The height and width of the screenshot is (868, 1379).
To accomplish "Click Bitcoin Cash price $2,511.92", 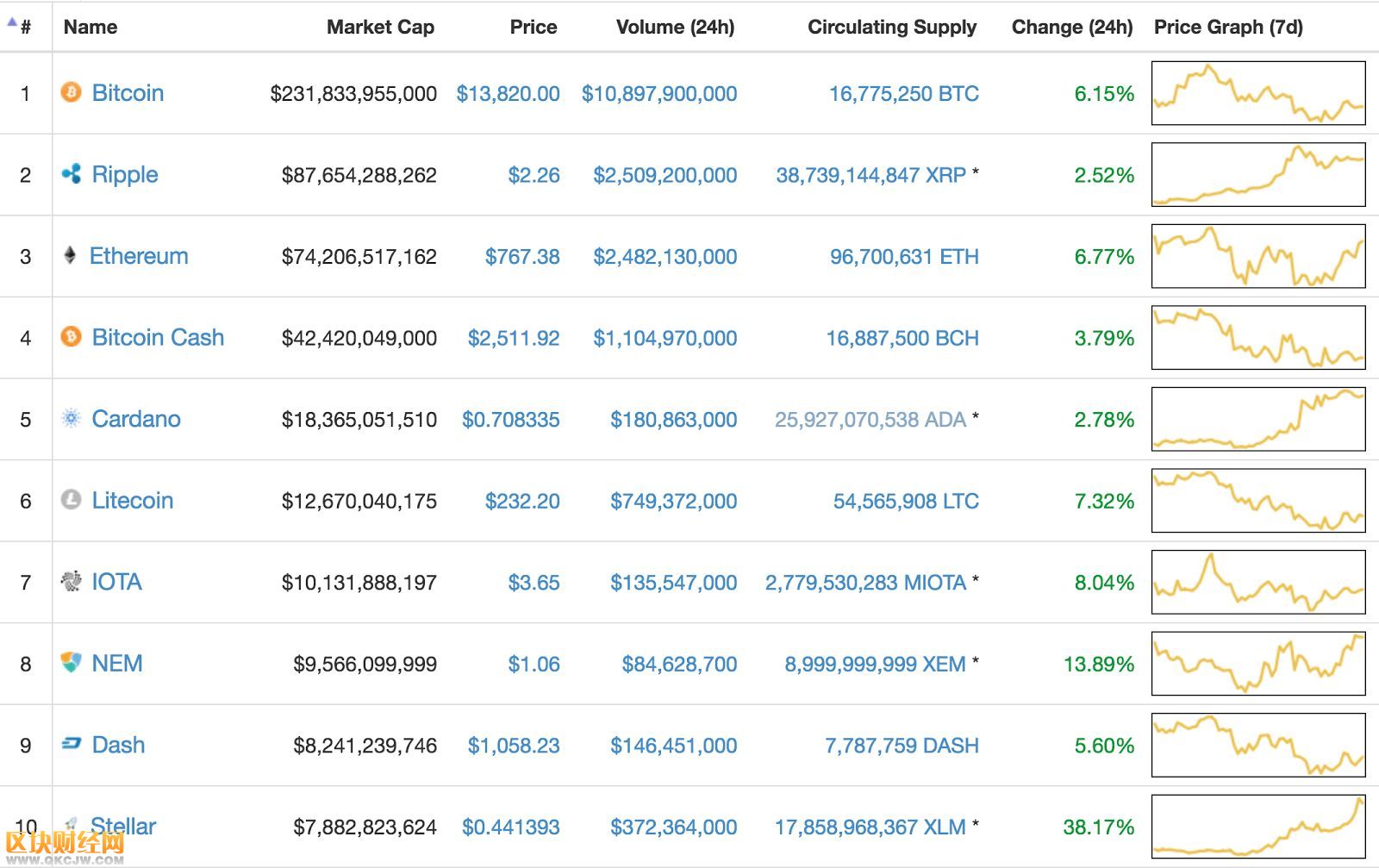I will pos(514,338).
